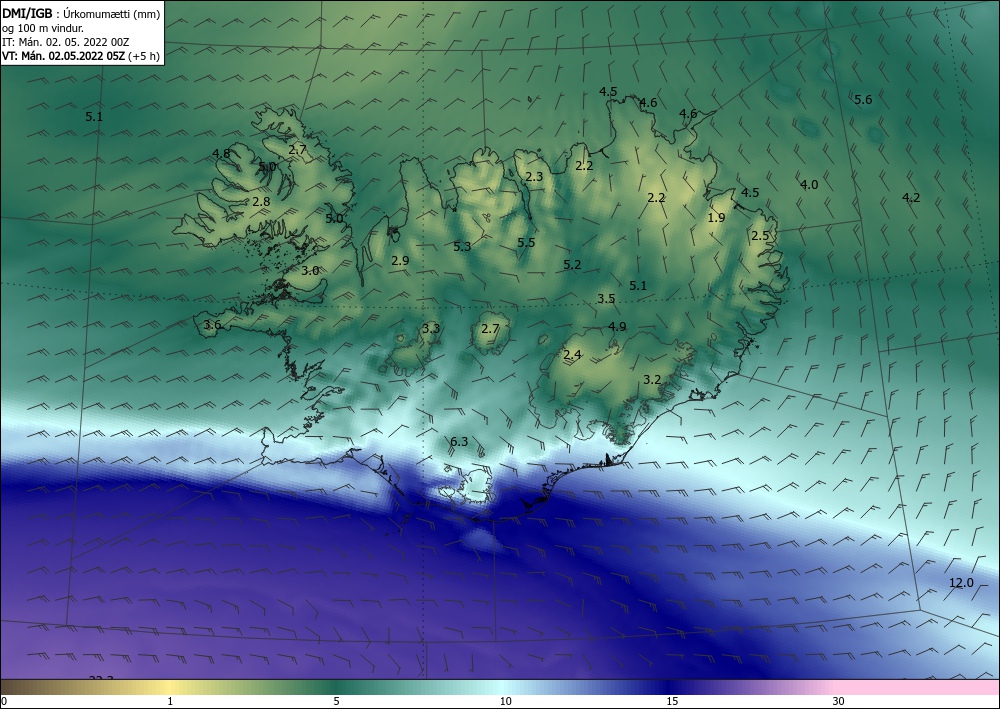Click the 2.9 map value
The image size is (1000, 709).
400,260
